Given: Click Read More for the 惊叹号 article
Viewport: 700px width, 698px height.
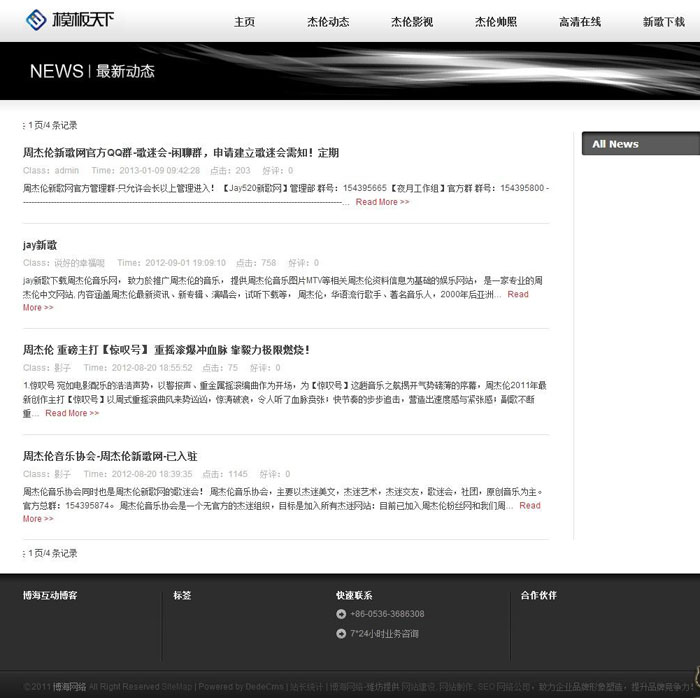Looking at the screenshot, I should tap(72, 413).
